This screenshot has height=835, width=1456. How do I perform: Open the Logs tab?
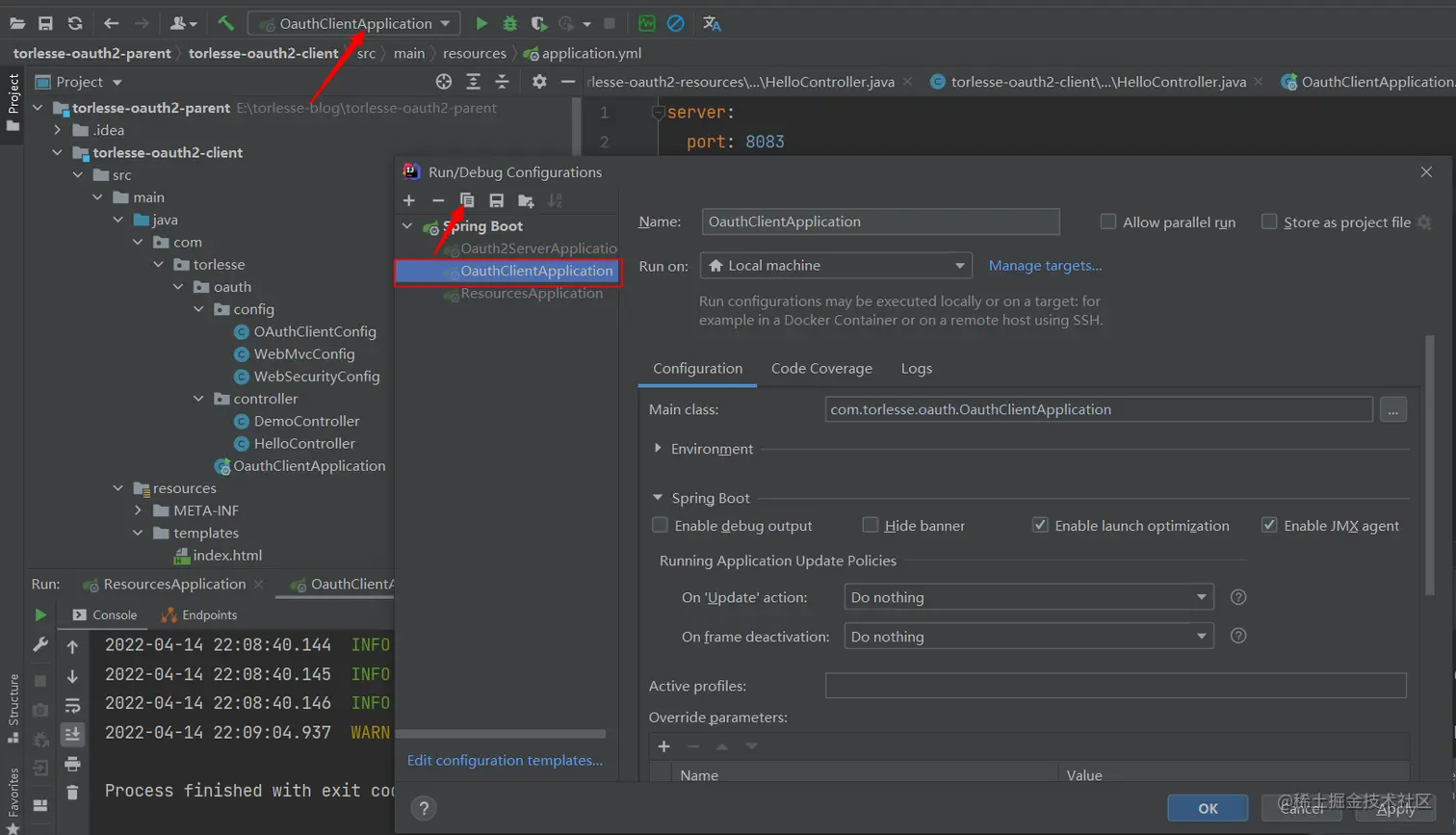click(x=916, y=369)
